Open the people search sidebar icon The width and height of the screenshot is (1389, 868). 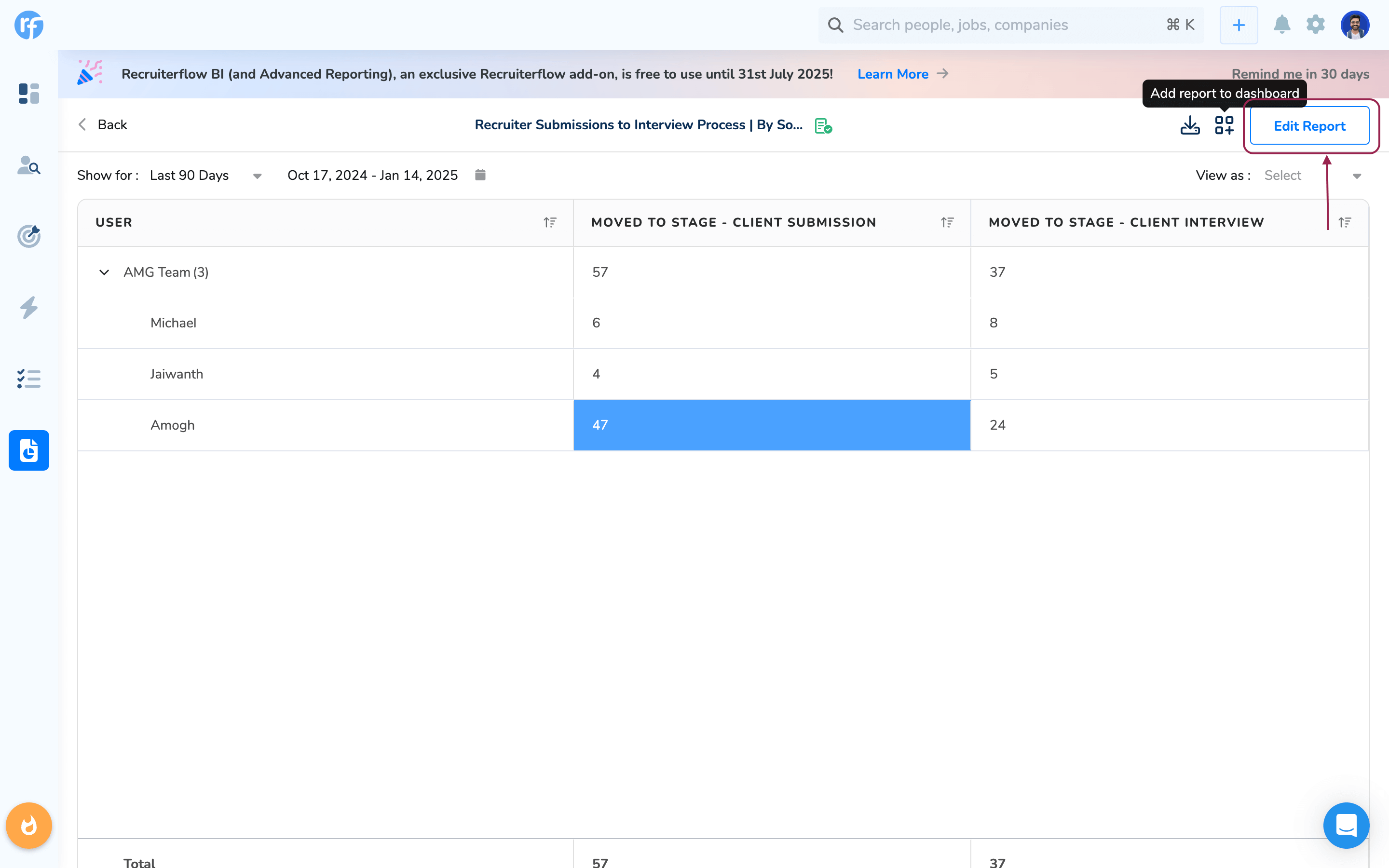coord(29,165)
